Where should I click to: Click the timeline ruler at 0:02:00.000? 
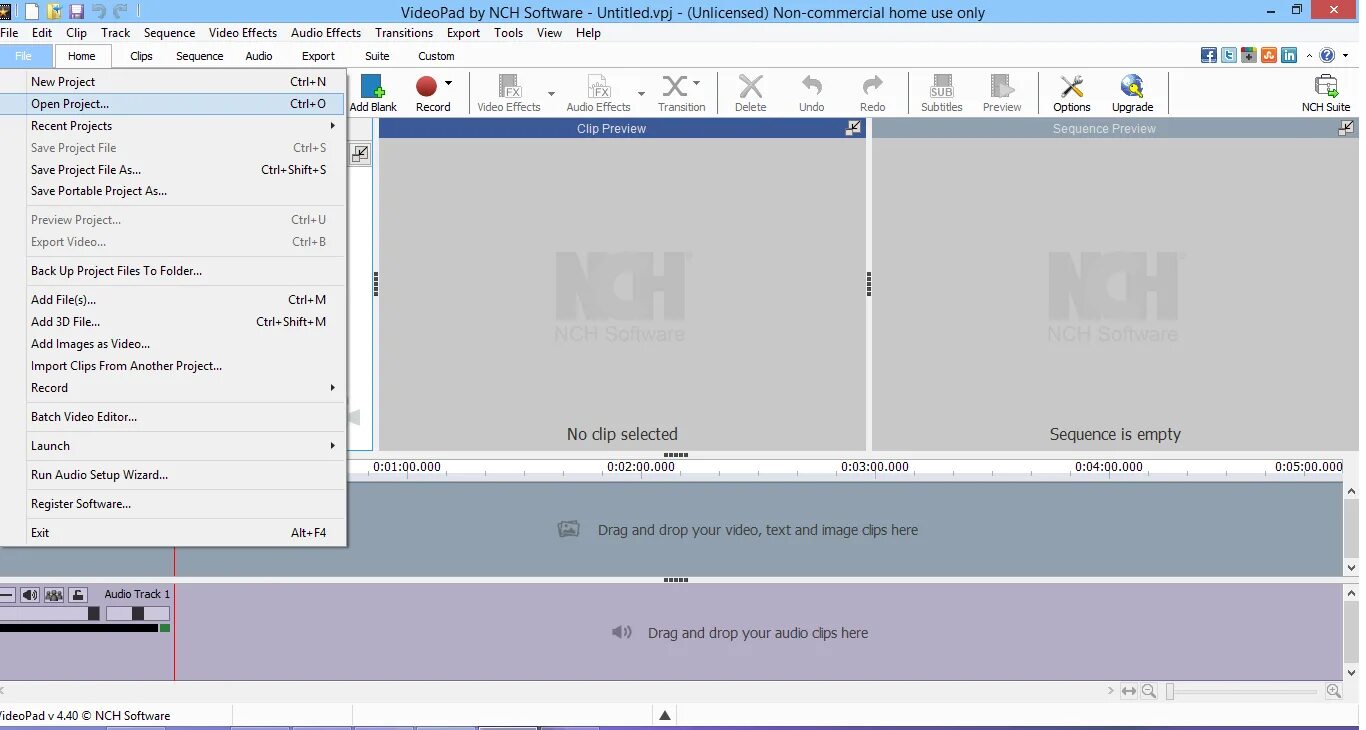click(x=641, y=467)
